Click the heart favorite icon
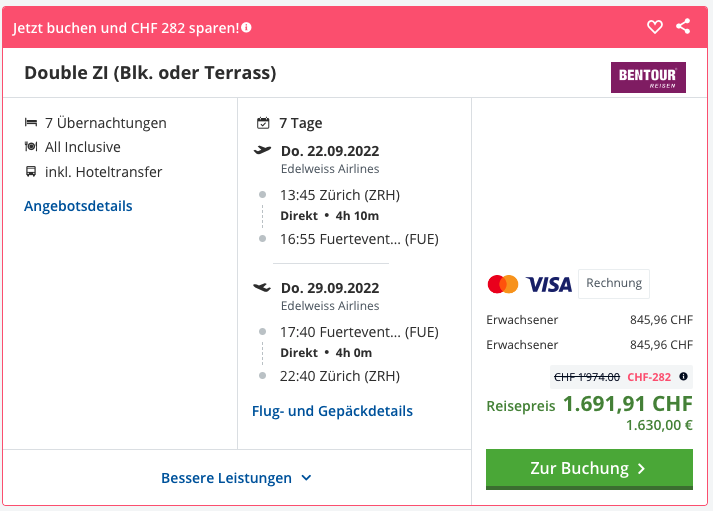Viewport: 713px width, 511px height. [x=655, y=27]
